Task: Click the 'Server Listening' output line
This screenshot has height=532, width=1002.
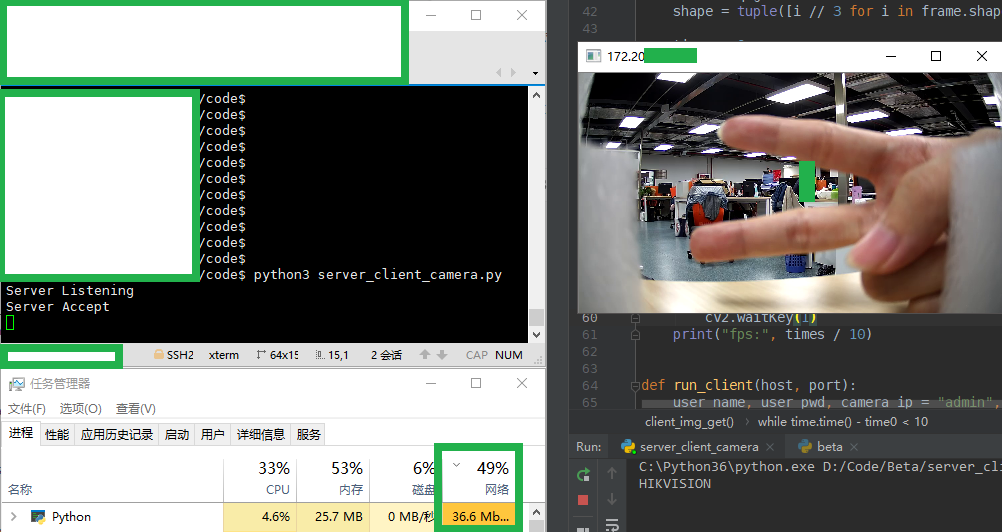Action: click(x=70, y=291)
